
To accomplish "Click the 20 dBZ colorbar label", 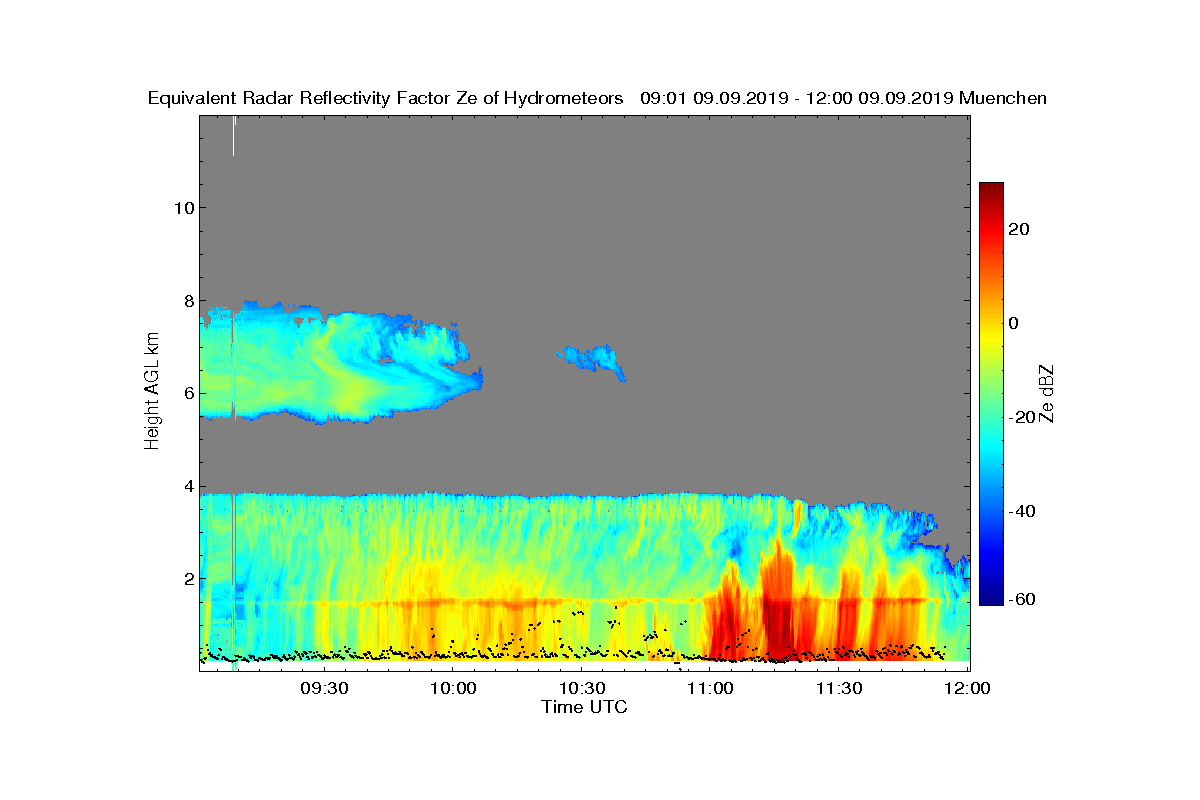I will [x=1020, y=229].
